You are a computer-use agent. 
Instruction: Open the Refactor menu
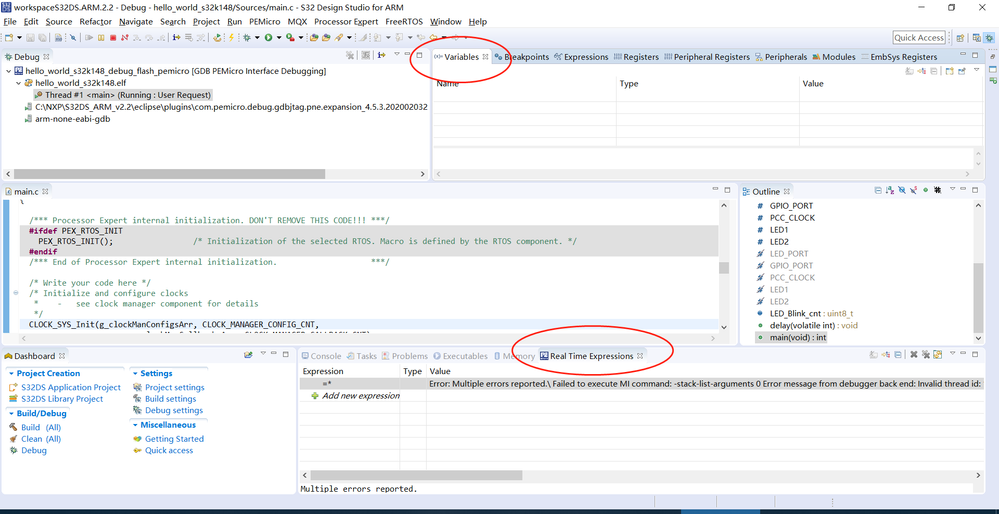(96, 22)
